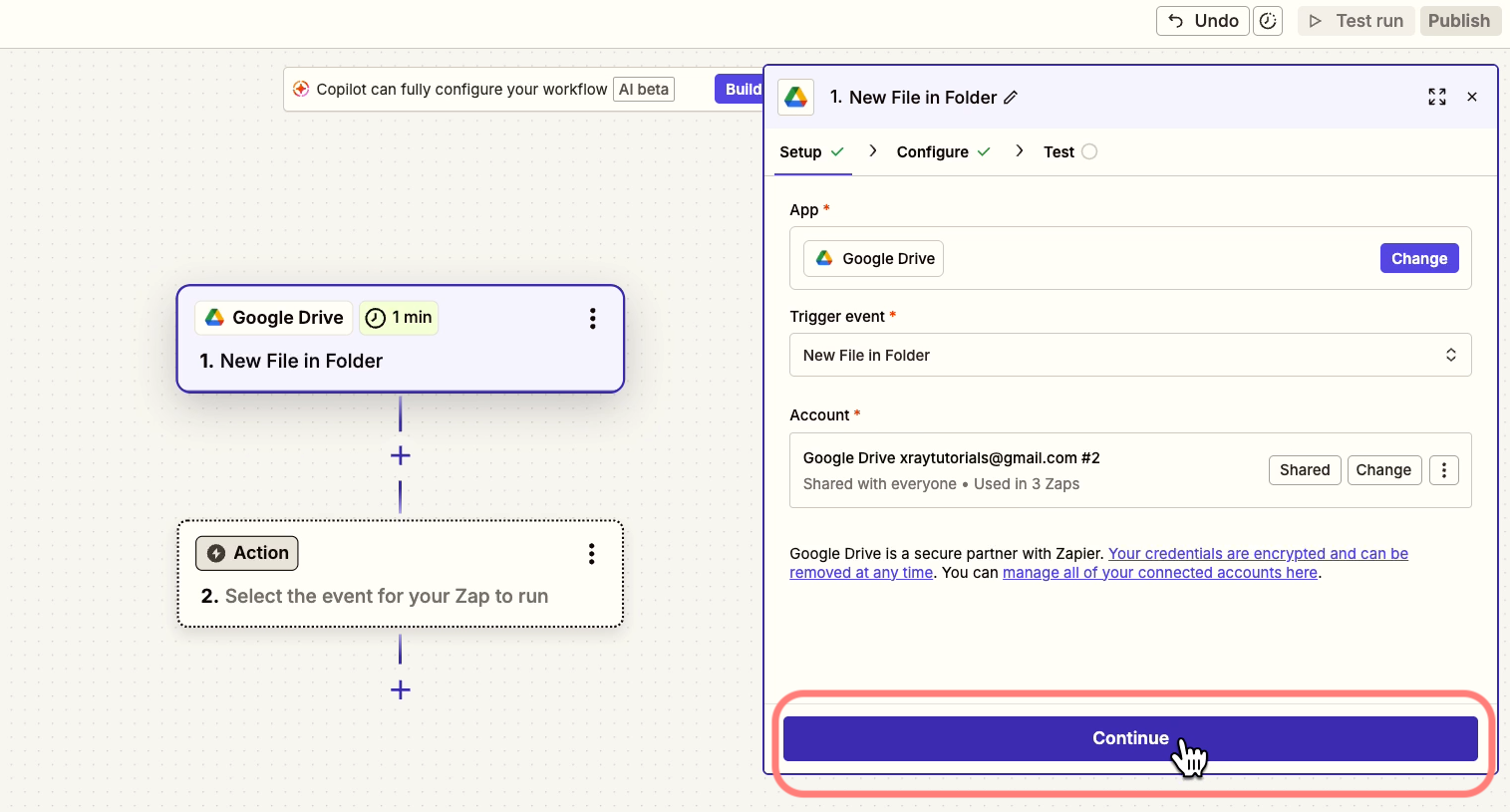Add a step after the action

coord(401,689)
